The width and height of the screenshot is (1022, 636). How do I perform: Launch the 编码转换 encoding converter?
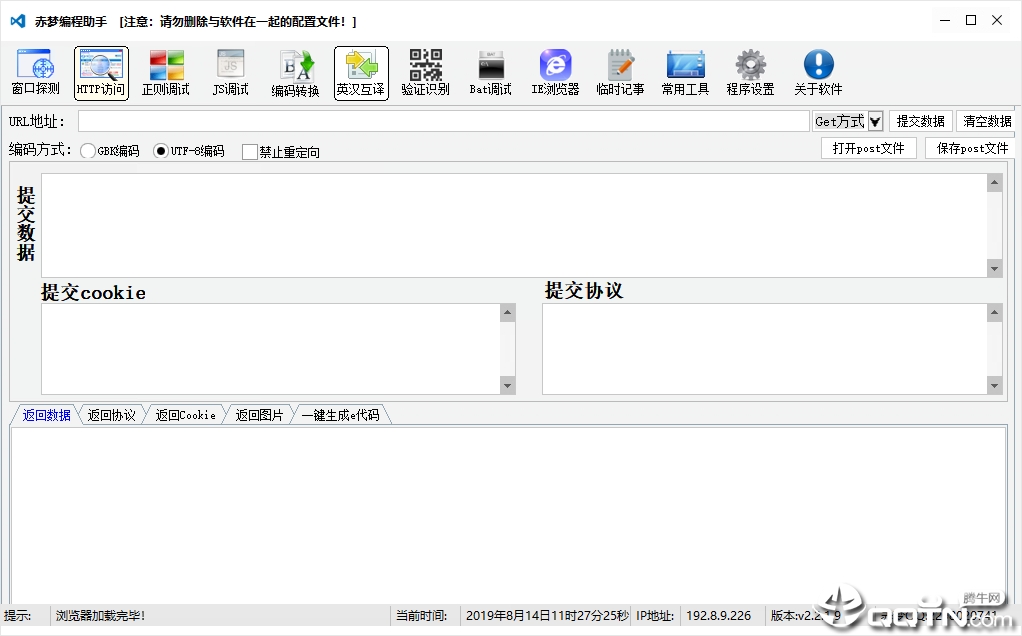pyautogui.click(x=296, y=72)
